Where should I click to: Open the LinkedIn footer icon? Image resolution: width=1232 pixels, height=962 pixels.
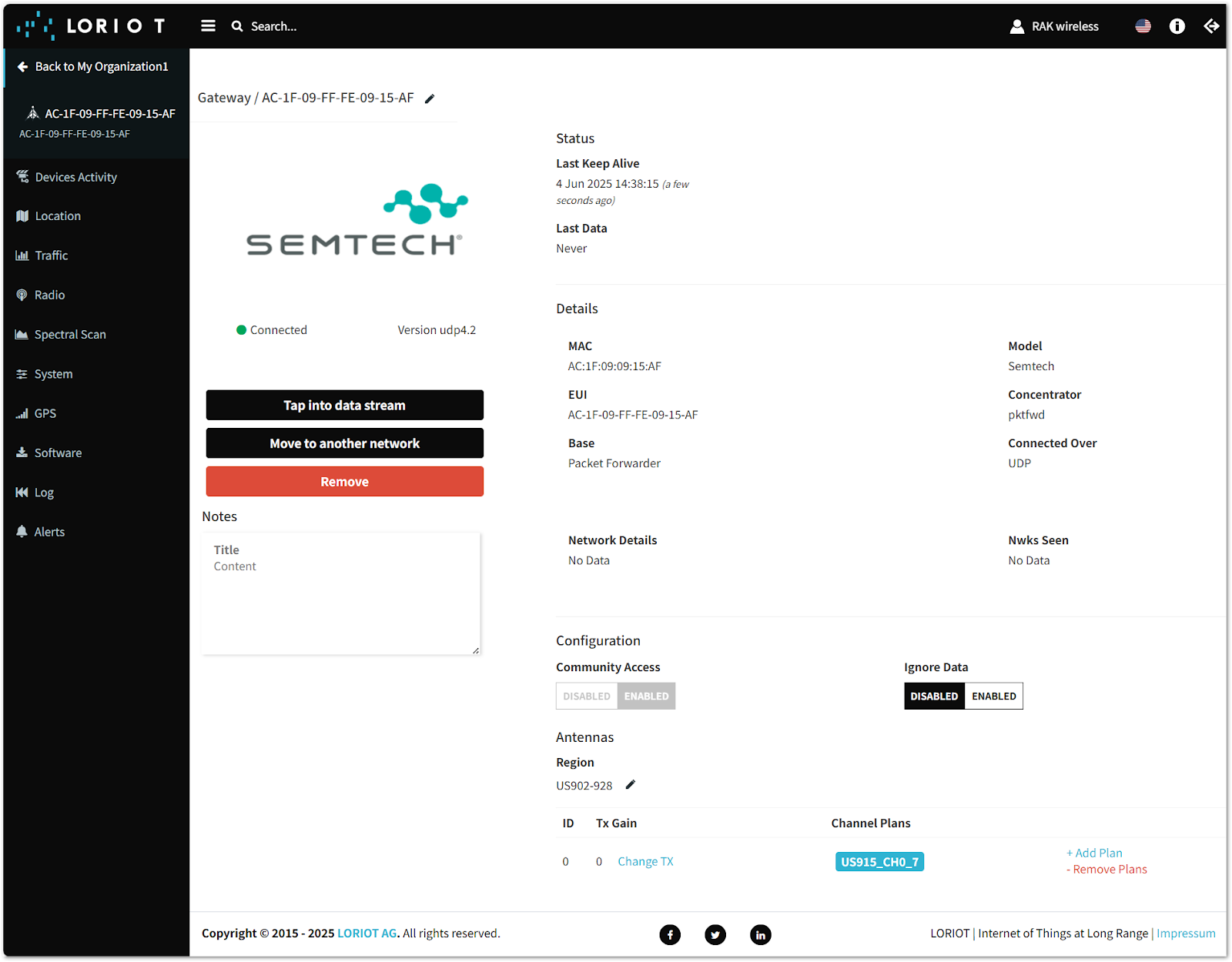761,935
